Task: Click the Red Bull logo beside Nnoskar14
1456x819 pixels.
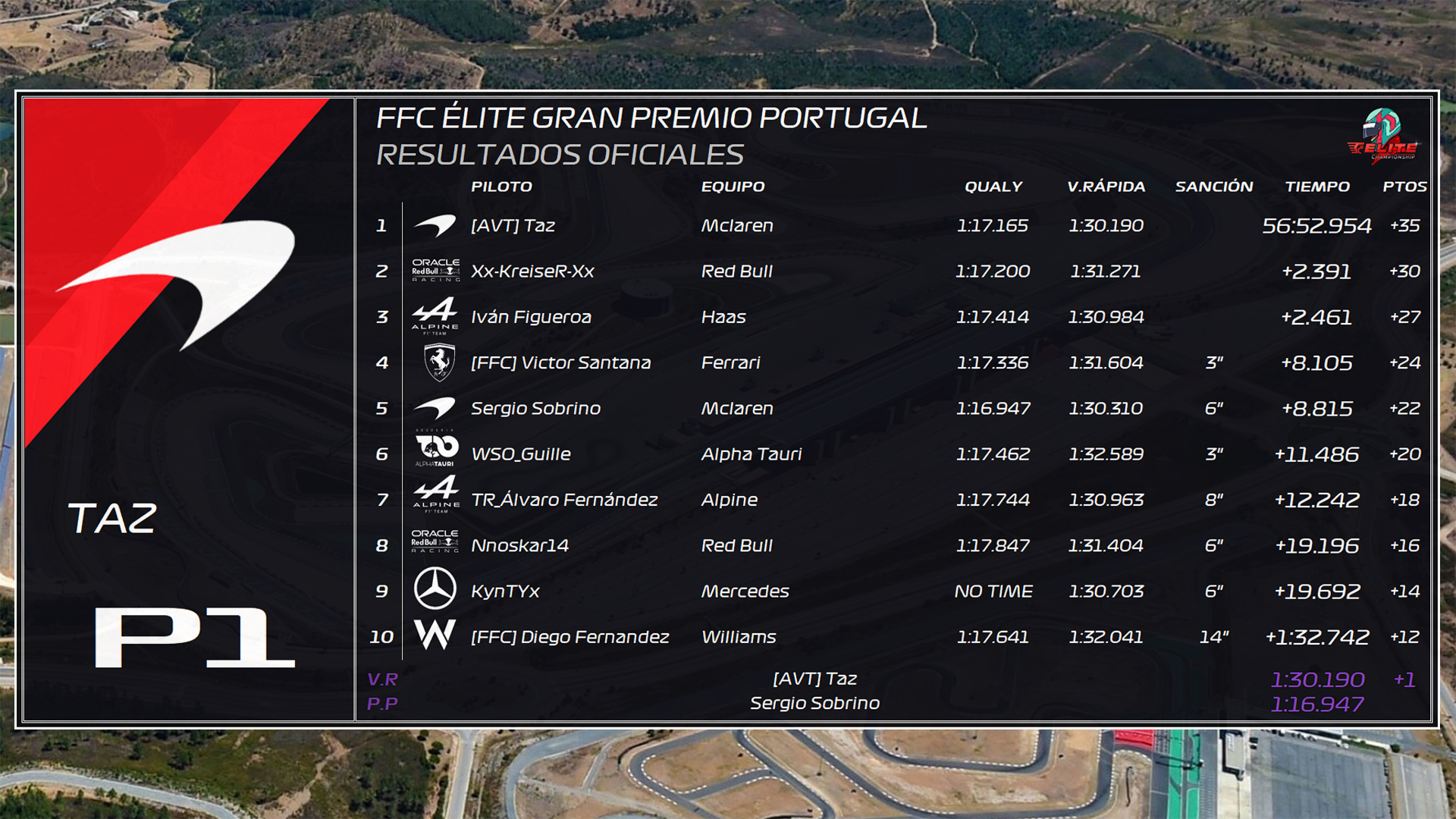Action: point(435,541)
